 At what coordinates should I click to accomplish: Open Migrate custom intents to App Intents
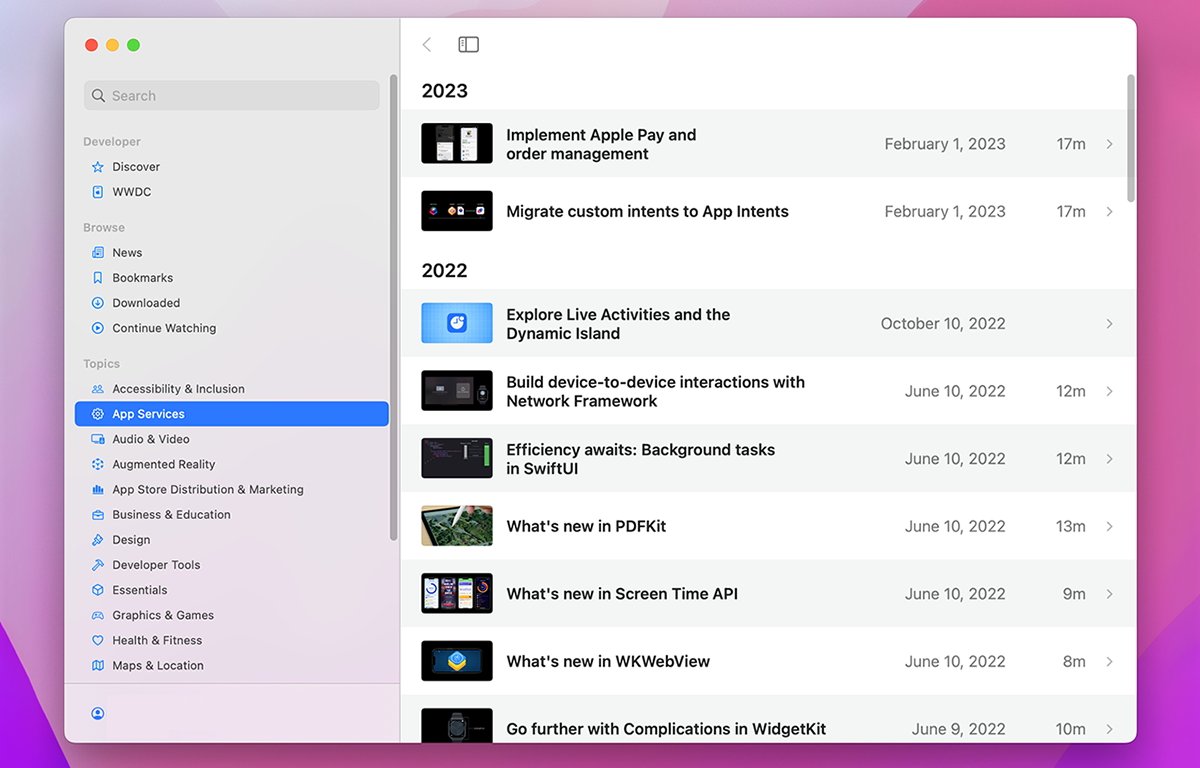647,211
